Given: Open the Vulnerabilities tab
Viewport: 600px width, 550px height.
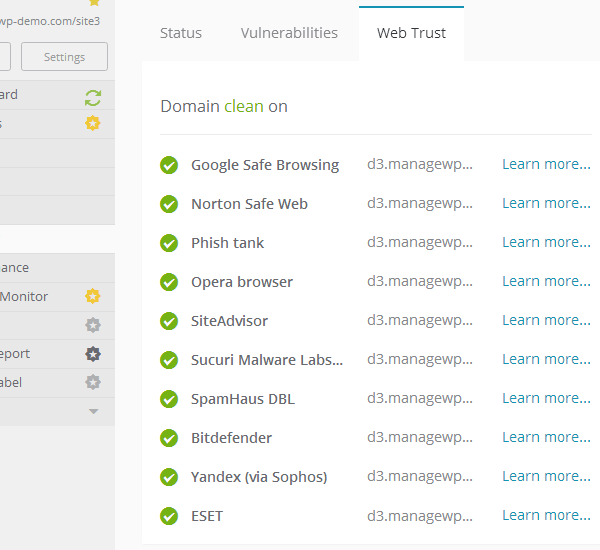Looking at the screenshot, I should [289, 33].
